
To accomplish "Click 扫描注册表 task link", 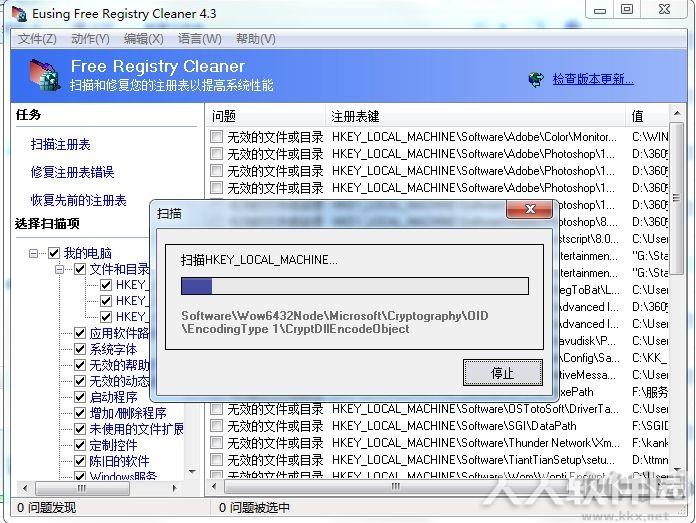I will point(60,144).
